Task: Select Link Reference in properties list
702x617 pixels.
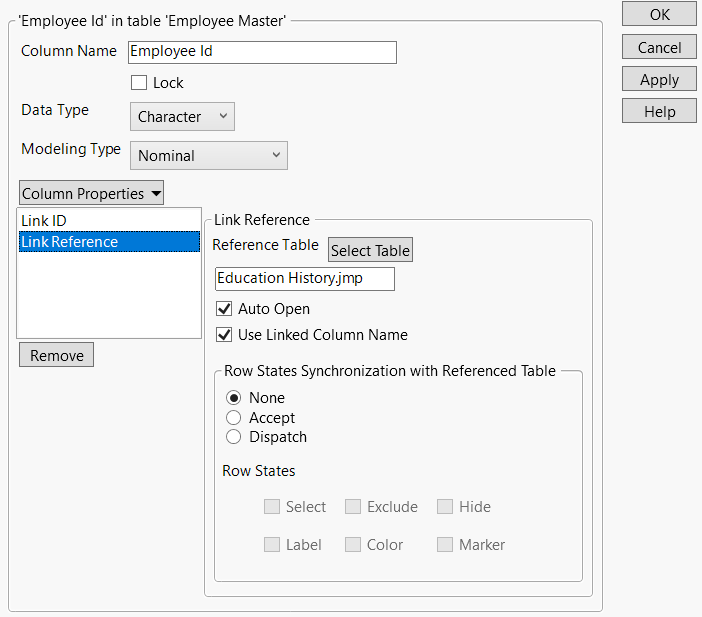Action: click(70, 242)
